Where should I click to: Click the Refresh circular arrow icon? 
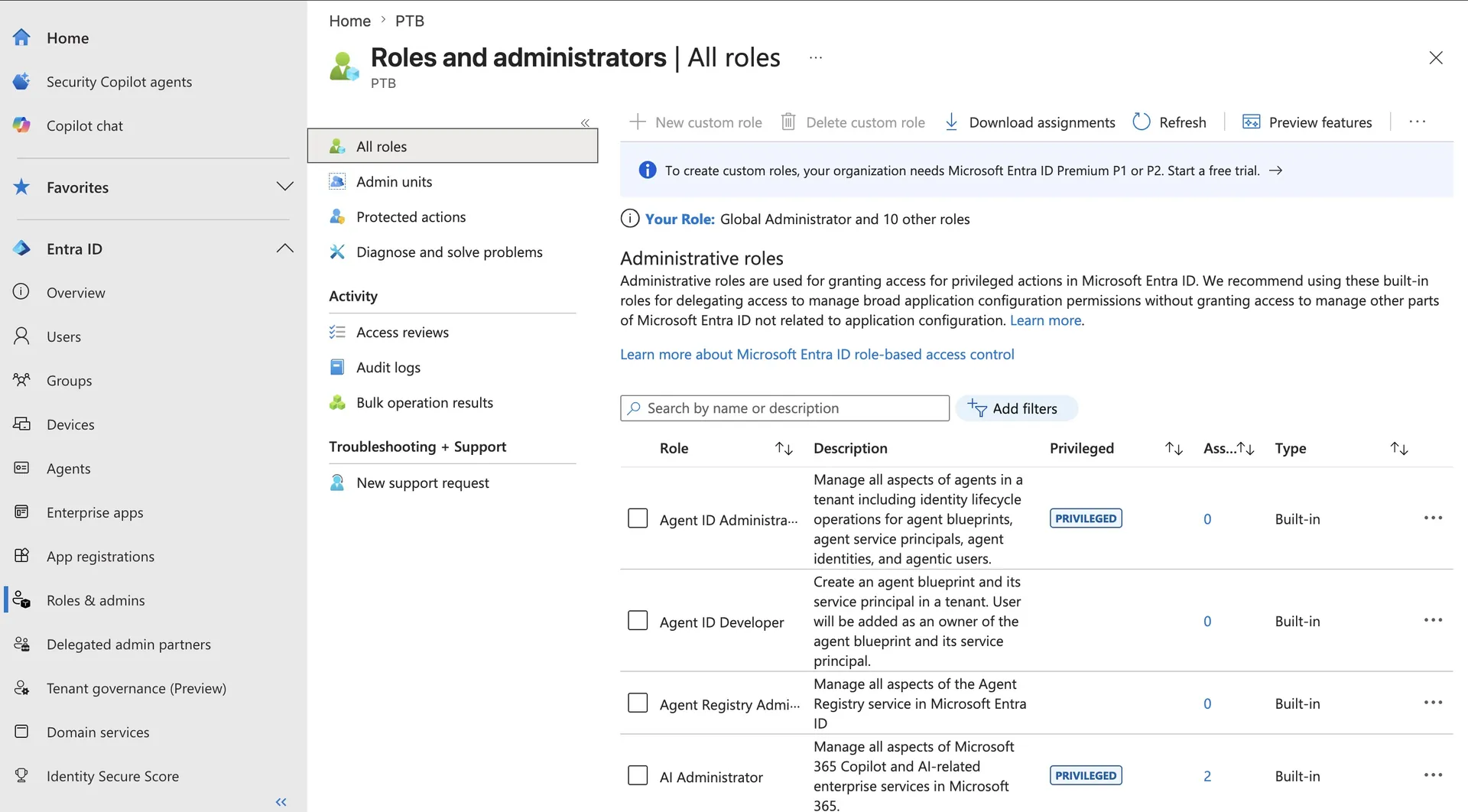[1142, 122]
